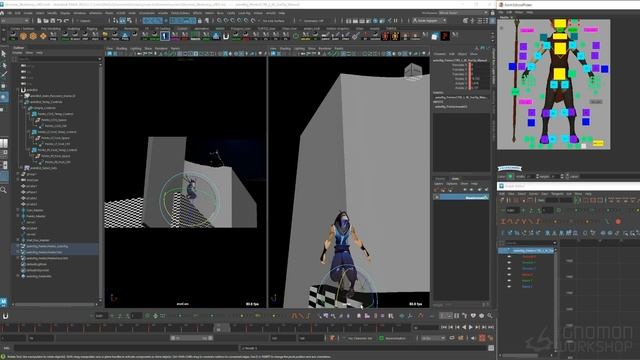
Task: Click the blue cube shelf icon beside red P
Action: point(435,36)
